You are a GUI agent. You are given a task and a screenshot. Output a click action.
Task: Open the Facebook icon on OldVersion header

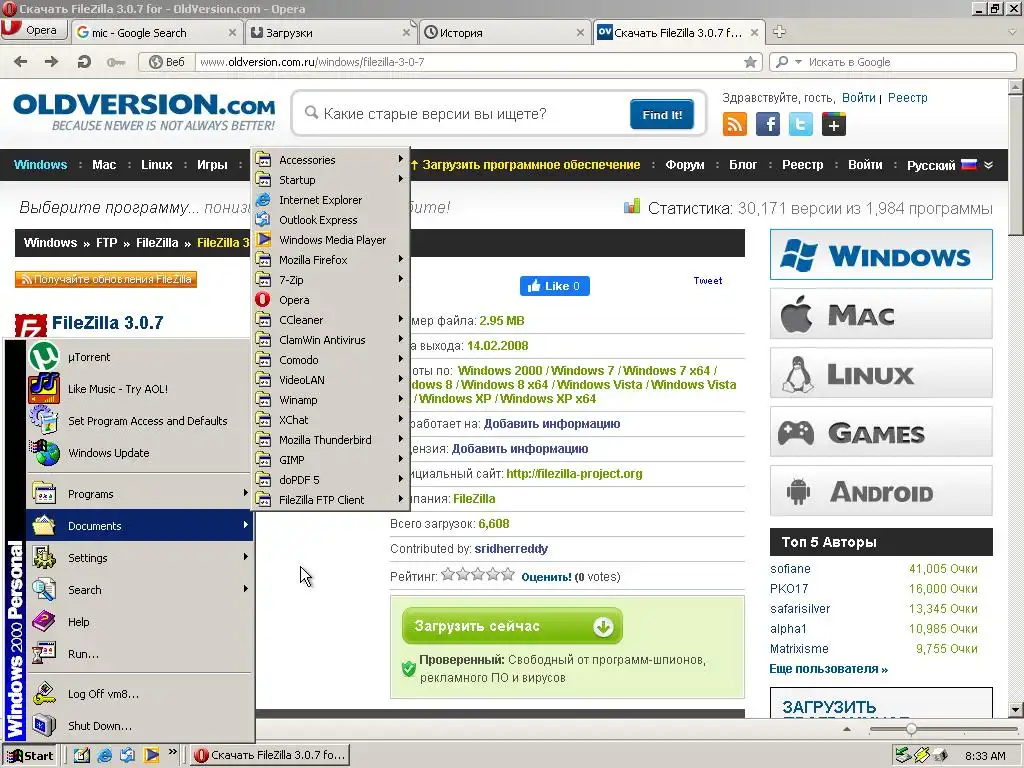768,123
